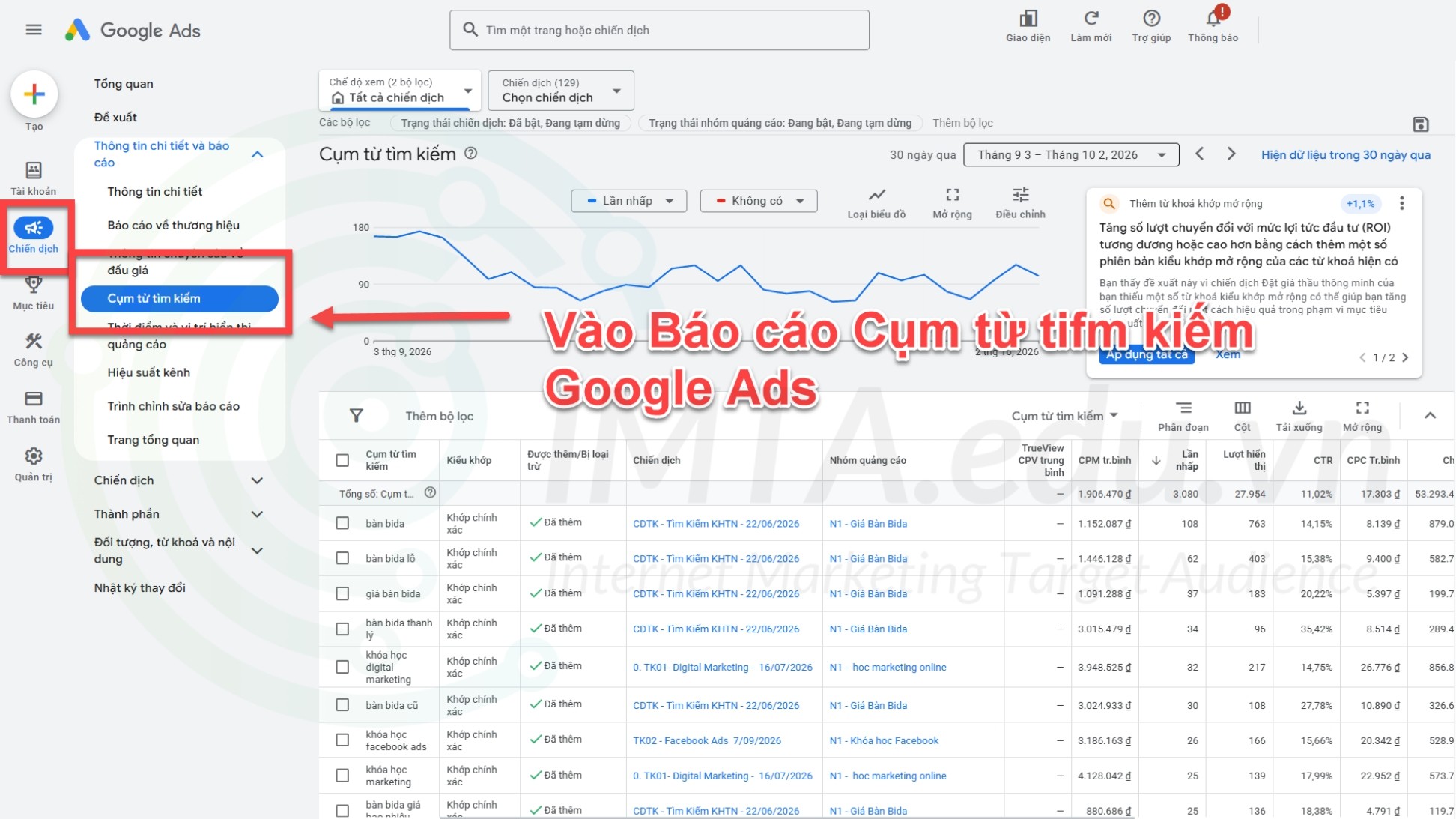The width and height of the screenshot is (1456, 819).
Task: Click Áp dụng tất cả button
Action: (x=1147, y=354)
